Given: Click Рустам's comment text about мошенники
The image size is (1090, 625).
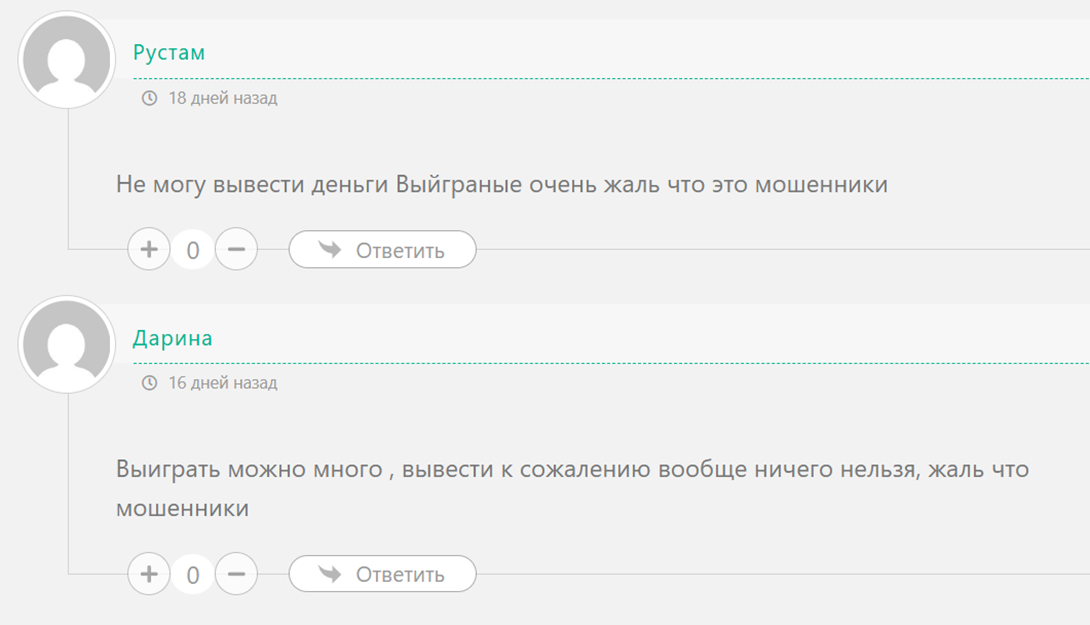Looking at the screenshot, I should (x=502, y=185).
